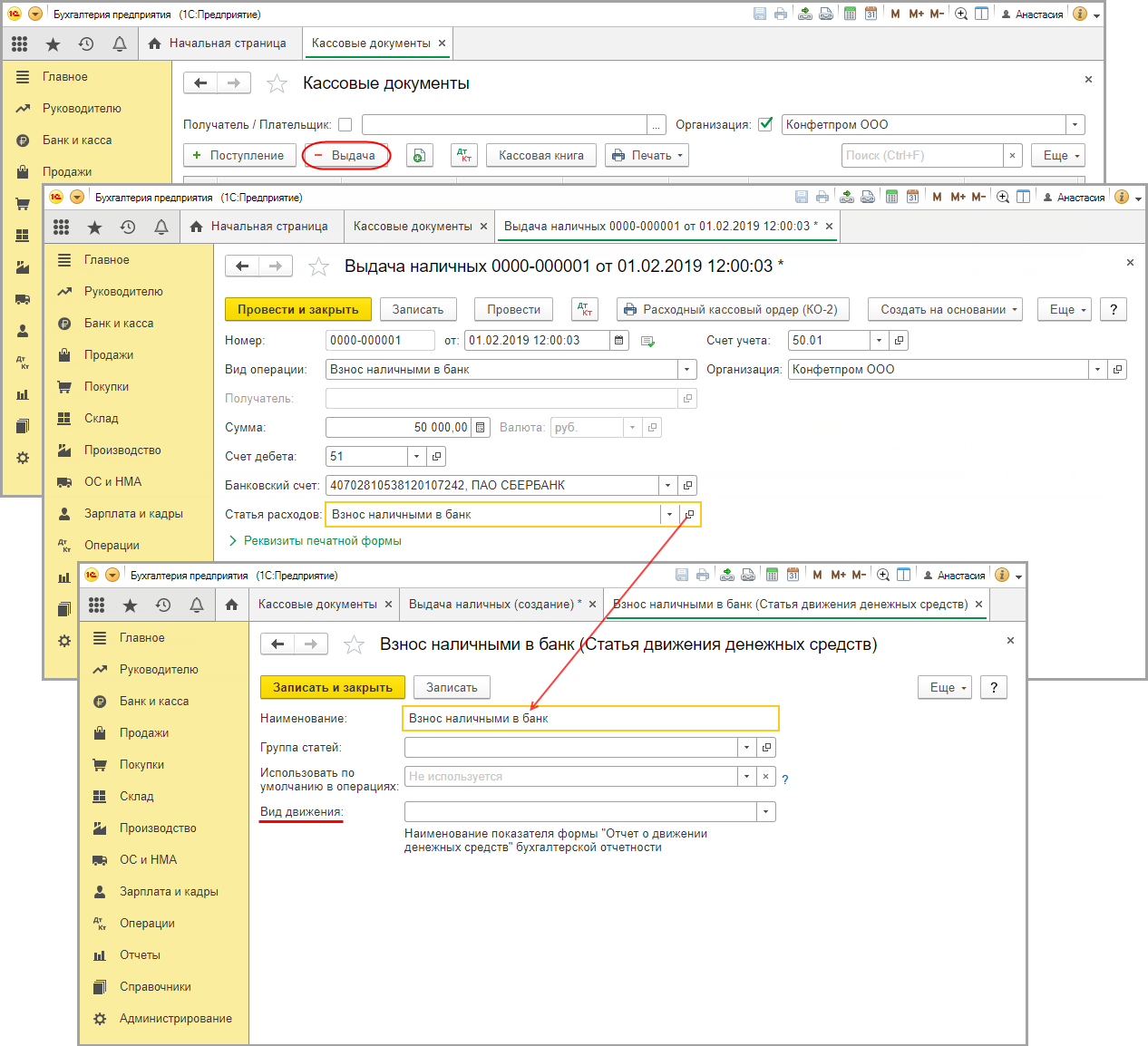This screenshot has width=1148, height=1046.
Task: Uncheck the Организация filter checkbox
Action: (765, 125)
